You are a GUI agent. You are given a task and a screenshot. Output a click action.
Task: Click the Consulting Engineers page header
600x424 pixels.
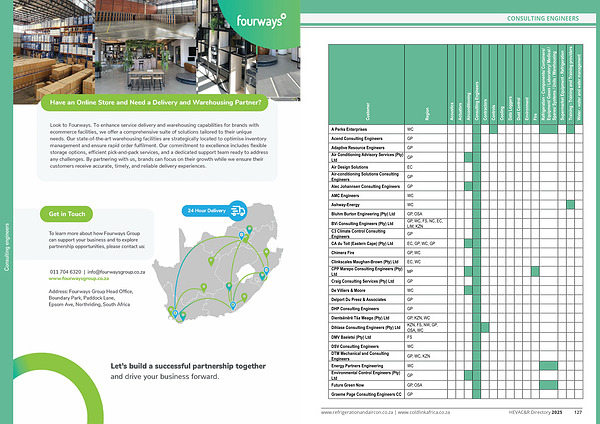point(543,19)
